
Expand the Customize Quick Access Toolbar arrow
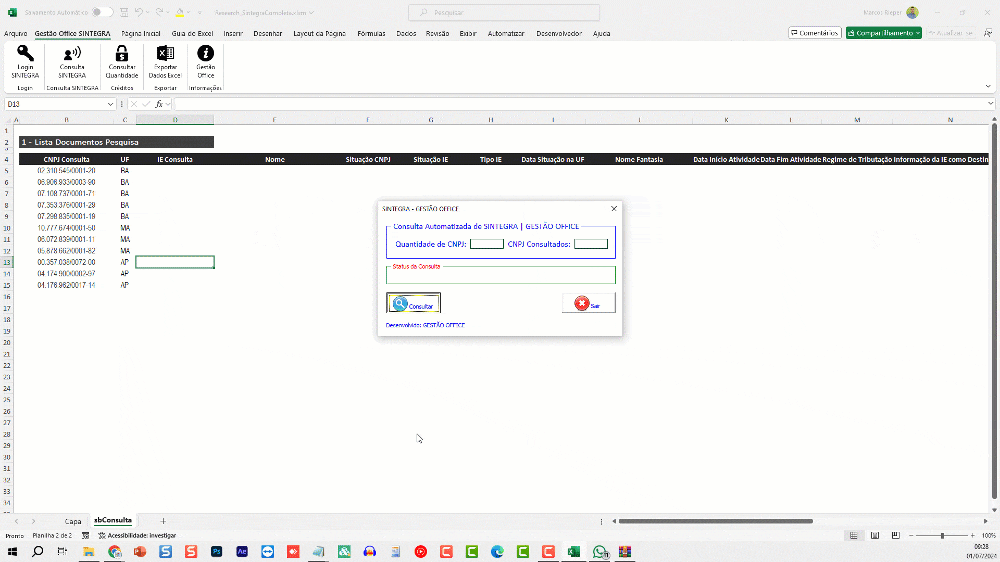(200, 12)
